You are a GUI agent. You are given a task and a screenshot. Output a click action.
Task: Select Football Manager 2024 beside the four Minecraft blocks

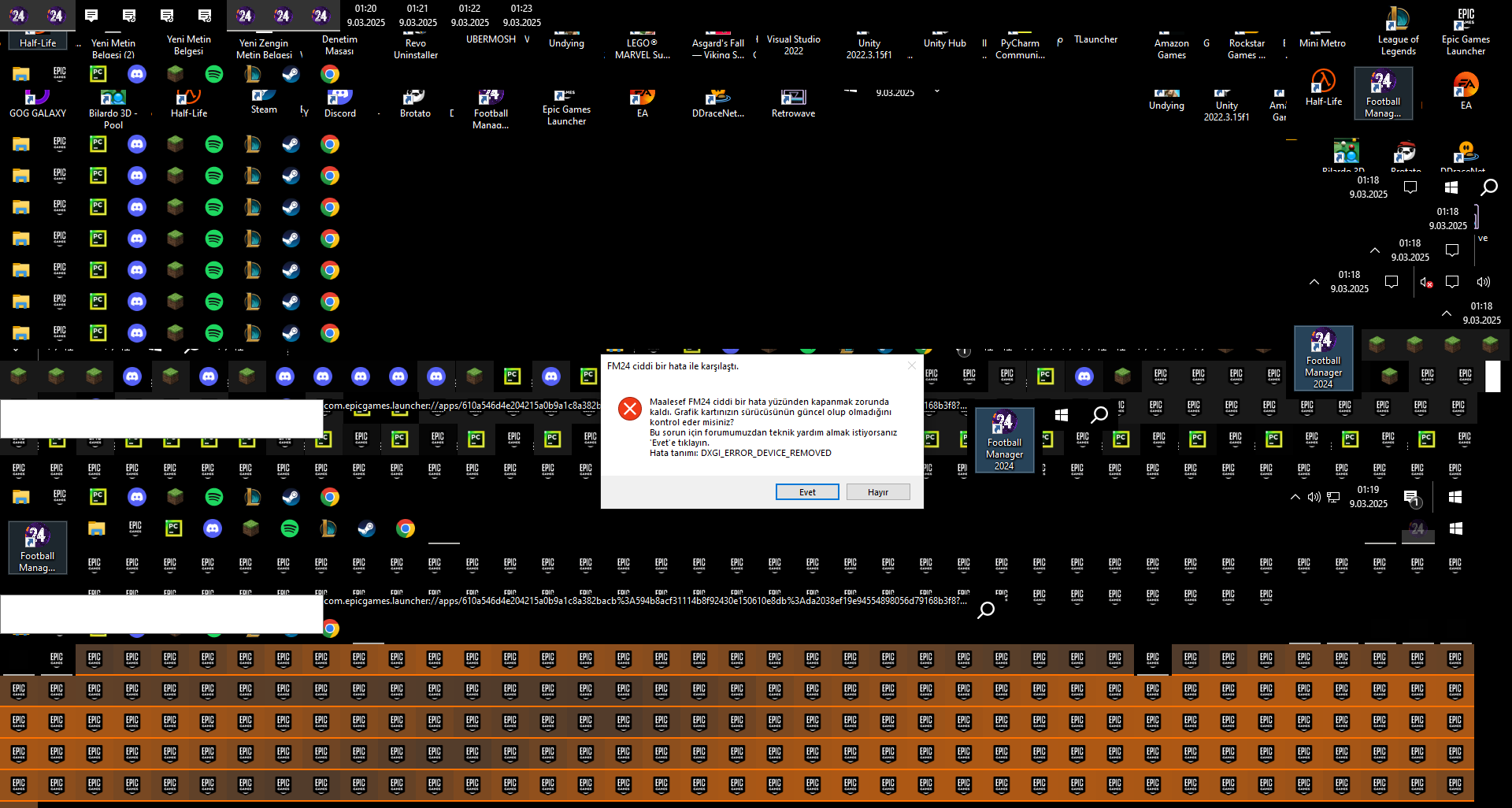click(1324, 359)
